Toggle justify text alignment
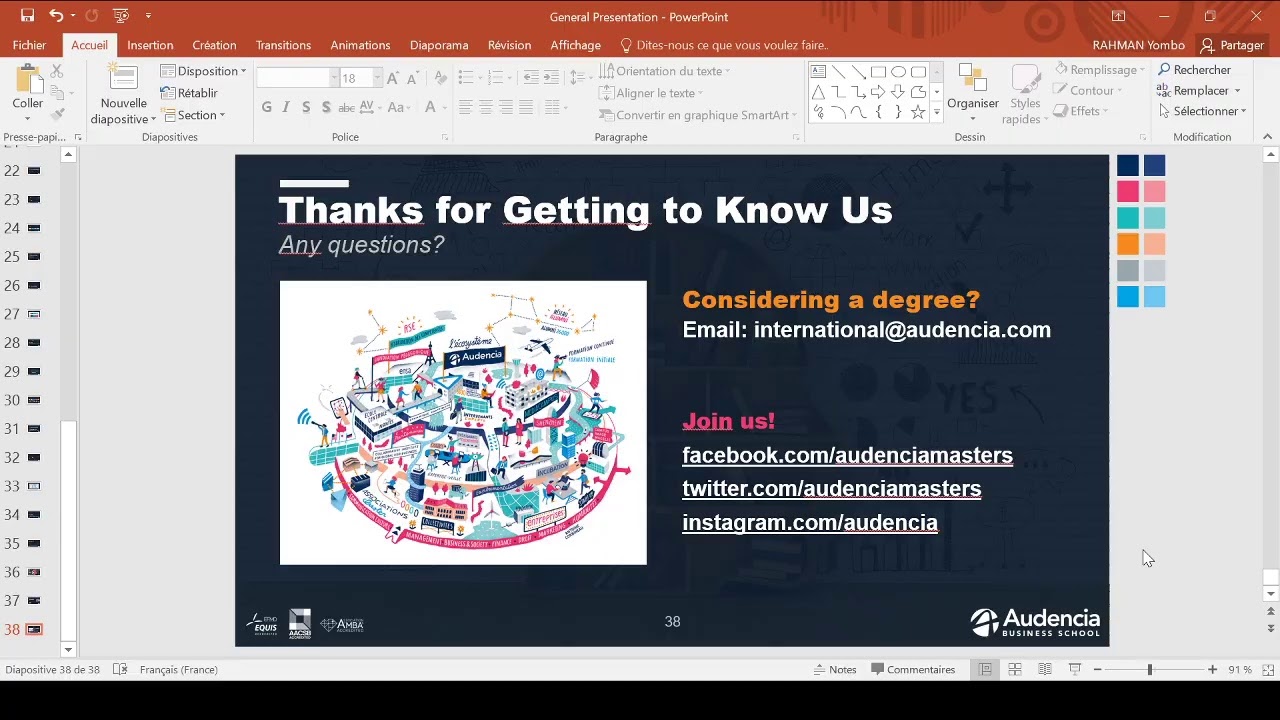This screenshot has width=1280, height=720. point(526,108)
